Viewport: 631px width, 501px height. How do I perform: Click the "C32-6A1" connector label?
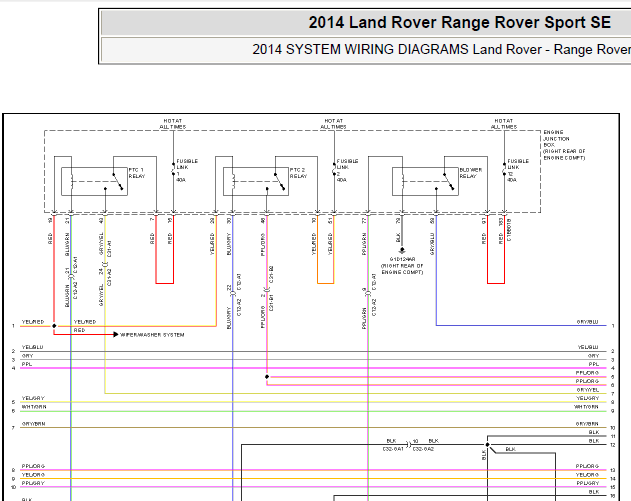pyautogui.click(x=393, y=449)
